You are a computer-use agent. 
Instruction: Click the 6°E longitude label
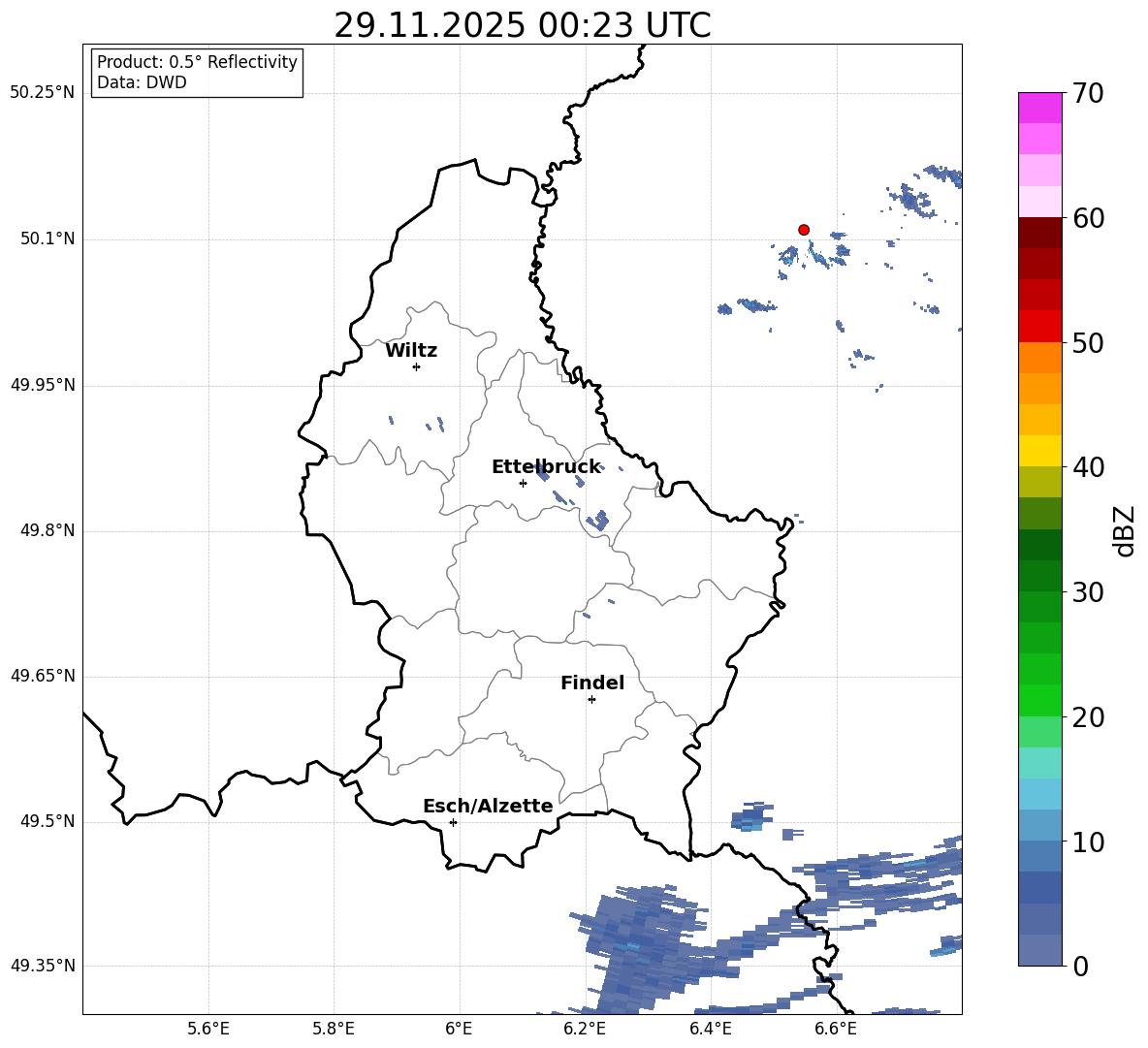pyautogui.click(x=459, y=1029)
